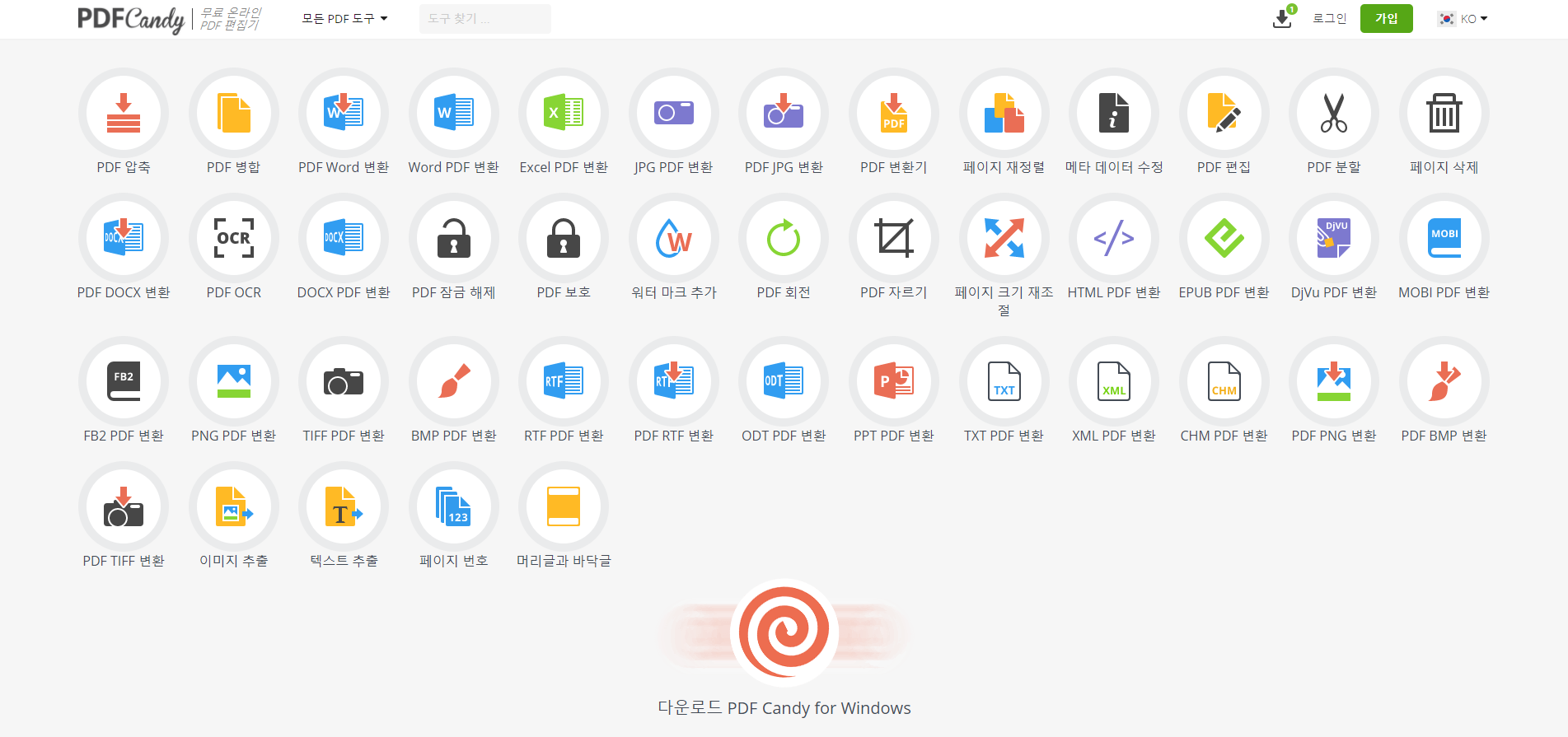Open TXT PDF 변환 icon
This screenshot has width=1568, height=737.
(x=1004, y=381)
